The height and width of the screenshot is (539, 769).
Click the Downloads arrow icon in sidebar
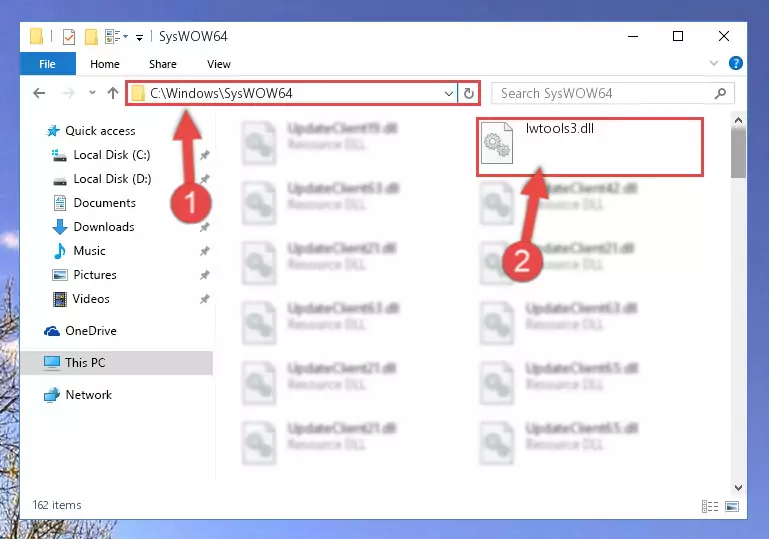point(60,227)
